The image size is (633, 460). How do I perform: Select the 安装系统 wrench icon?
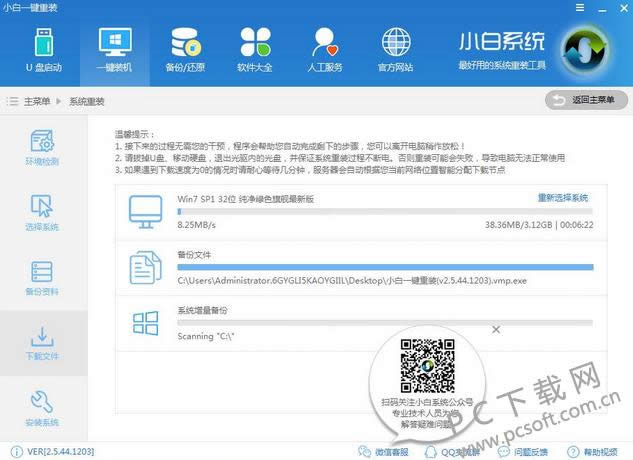(42, 401)
